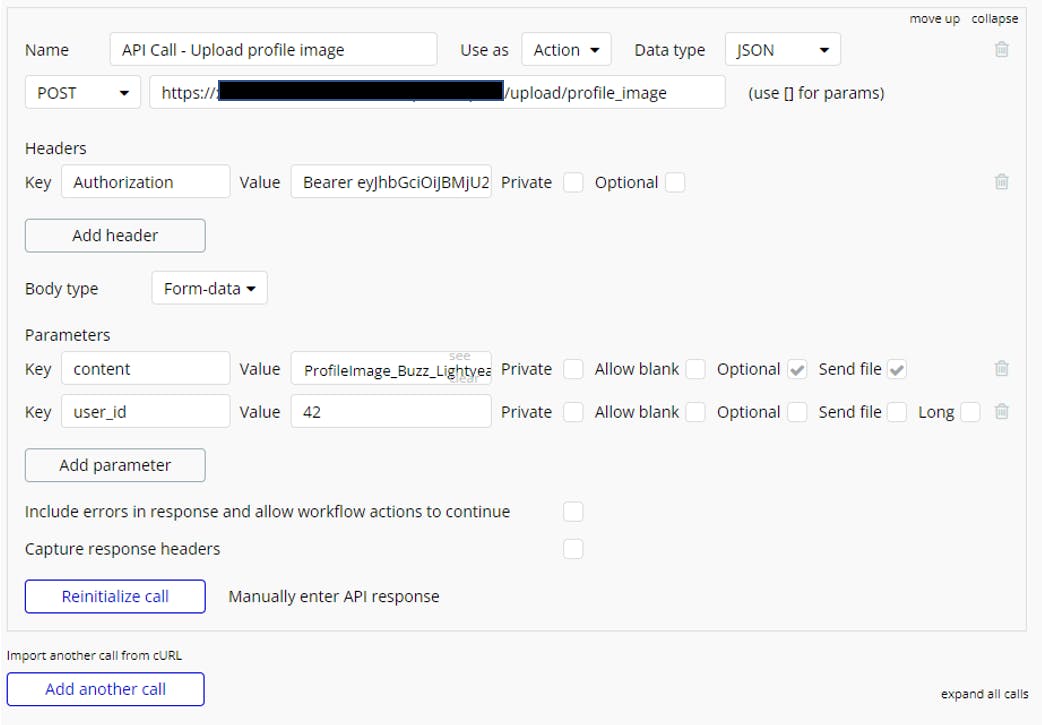
Task: Click Import another call from cURL
Action: (x=95, y=656)
